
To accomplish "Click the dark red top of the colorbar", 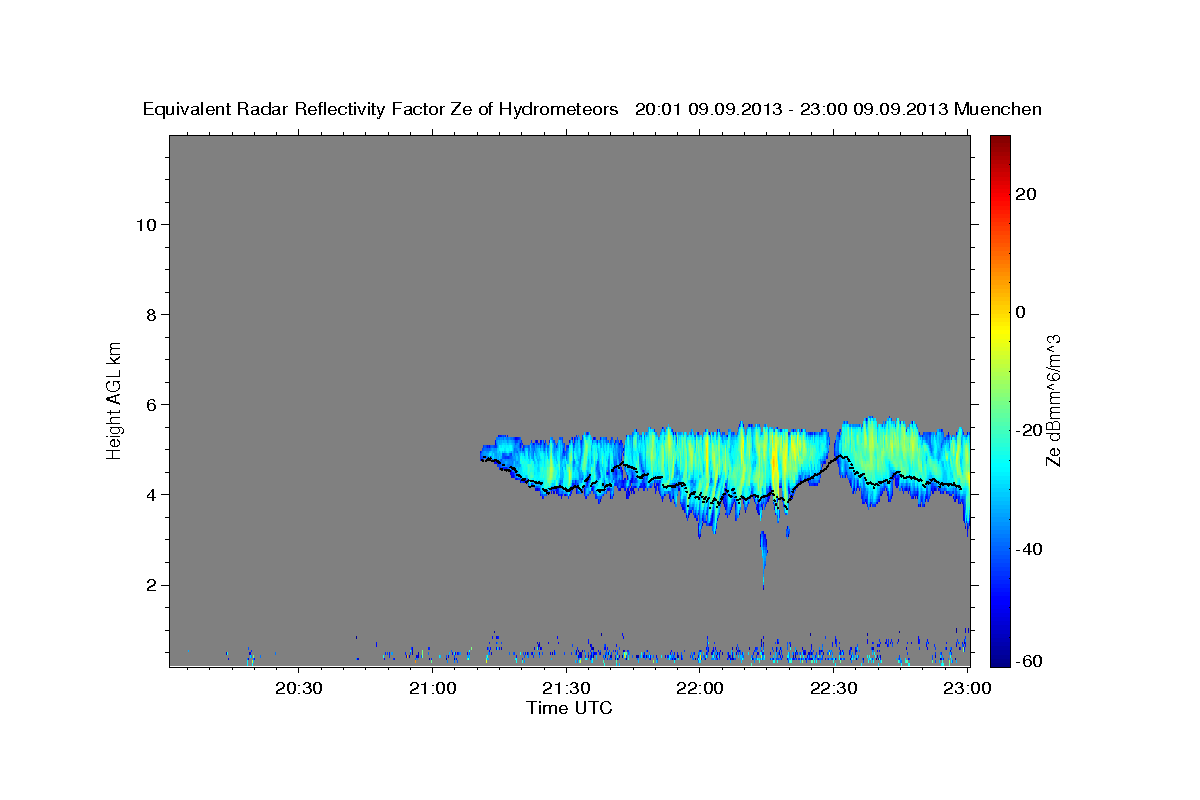I will point(1000,145).
